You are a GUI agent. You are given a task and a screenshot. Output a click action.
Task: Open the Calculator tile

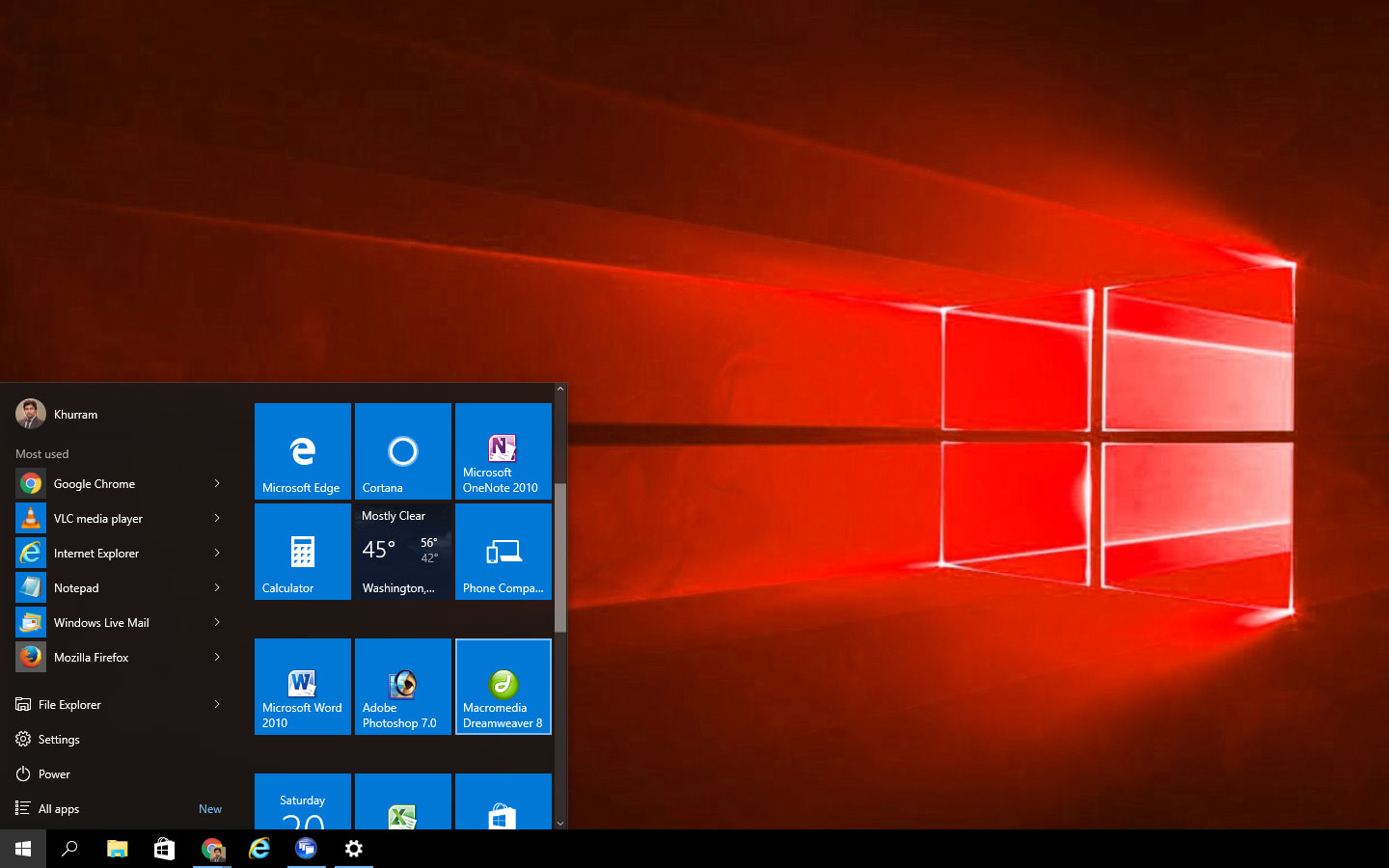pyautogui.click(x=302, y=552)
